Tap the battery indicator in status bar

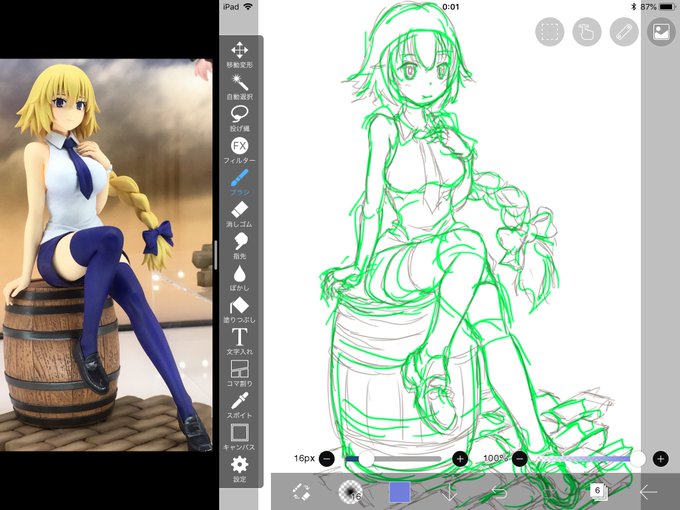[x=667, y=7]
